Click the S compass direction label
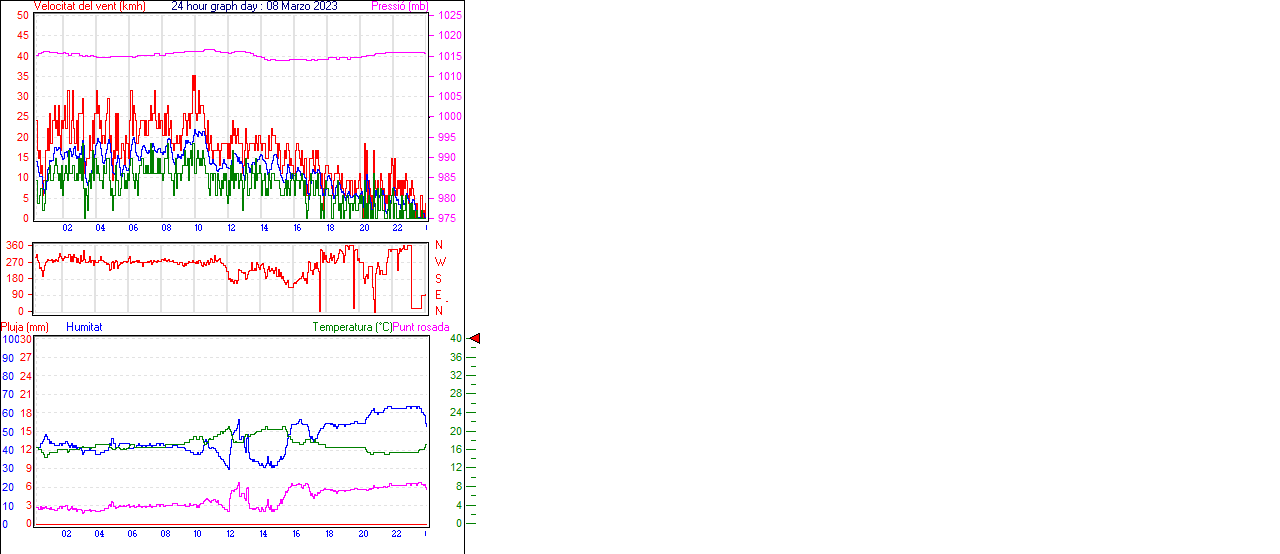Viewport: 1280px width, 554px height. (x=438, y=278)
